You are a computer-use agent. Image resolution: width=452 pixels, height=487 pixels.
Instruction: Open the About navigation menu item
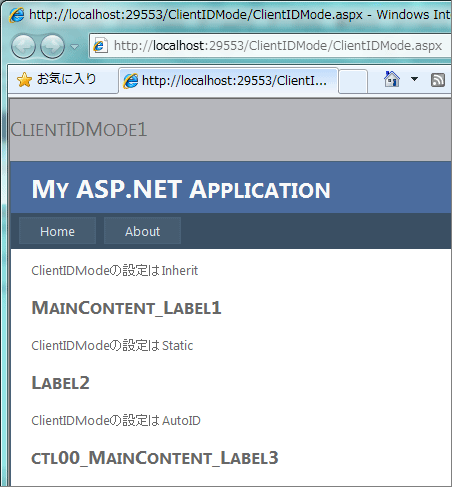tap(142, 231)
